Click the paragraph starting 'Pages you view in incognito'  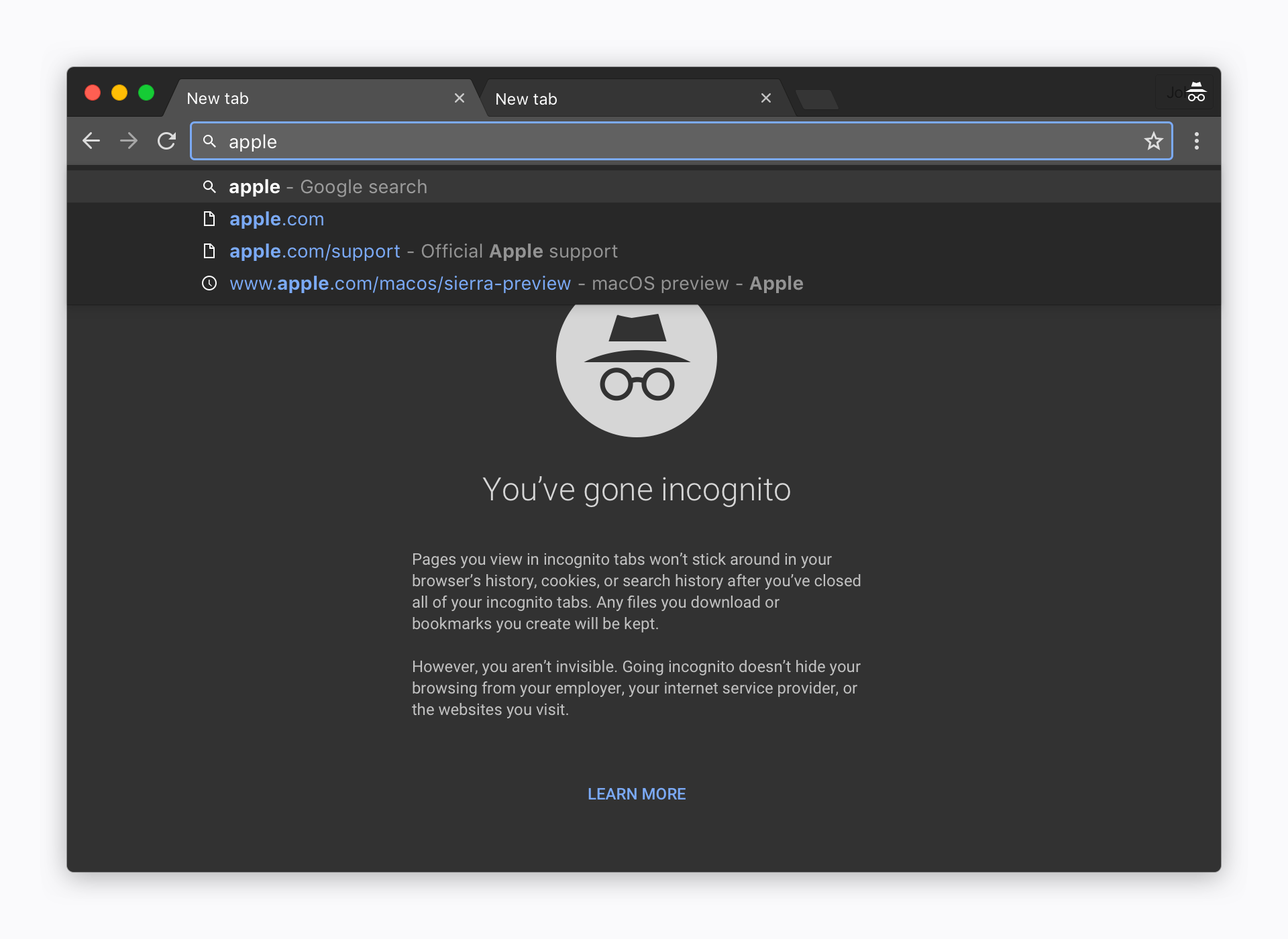(637, 592)
